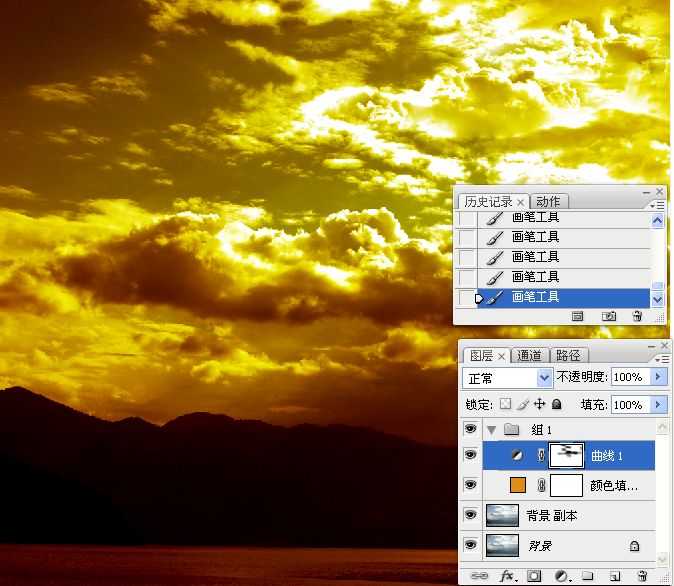674x586 pixels.
Task: Click the 填充 100% input field
Action: (x=630, y=405)
